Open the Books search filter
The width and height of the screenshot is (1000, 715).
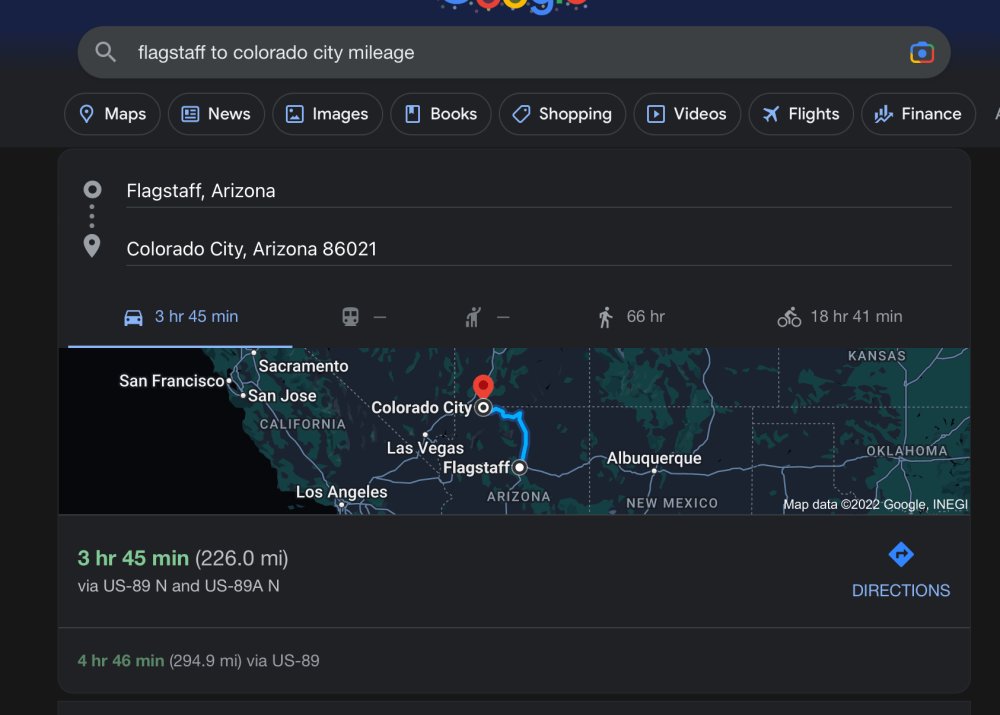click(x=441, y=114)
